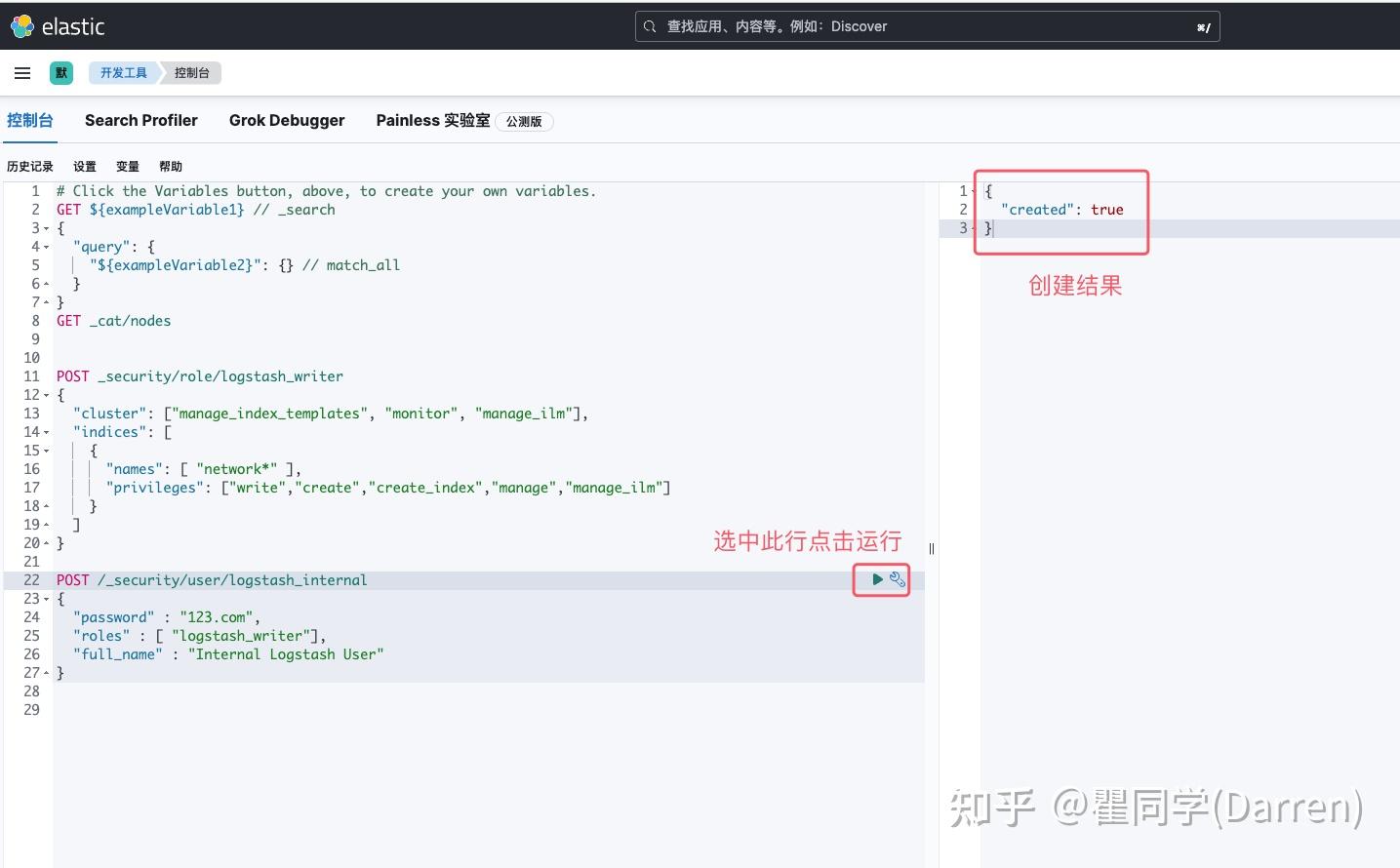Open the main navigation hamburger menu

point(22,72)
